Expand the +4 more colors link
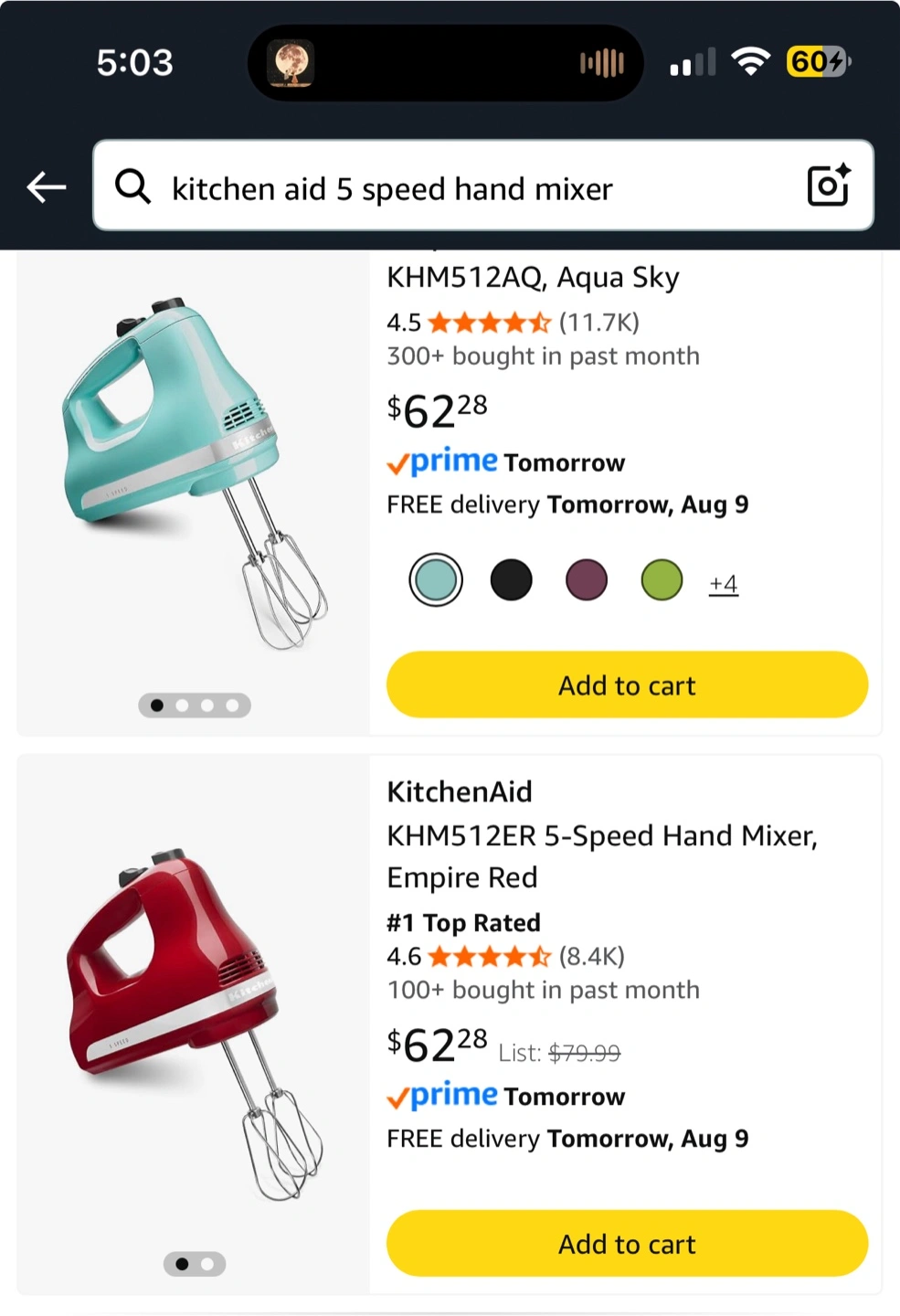Image resolution: width=900 pixels, height=1316 pixels. (x=724, y=583)
